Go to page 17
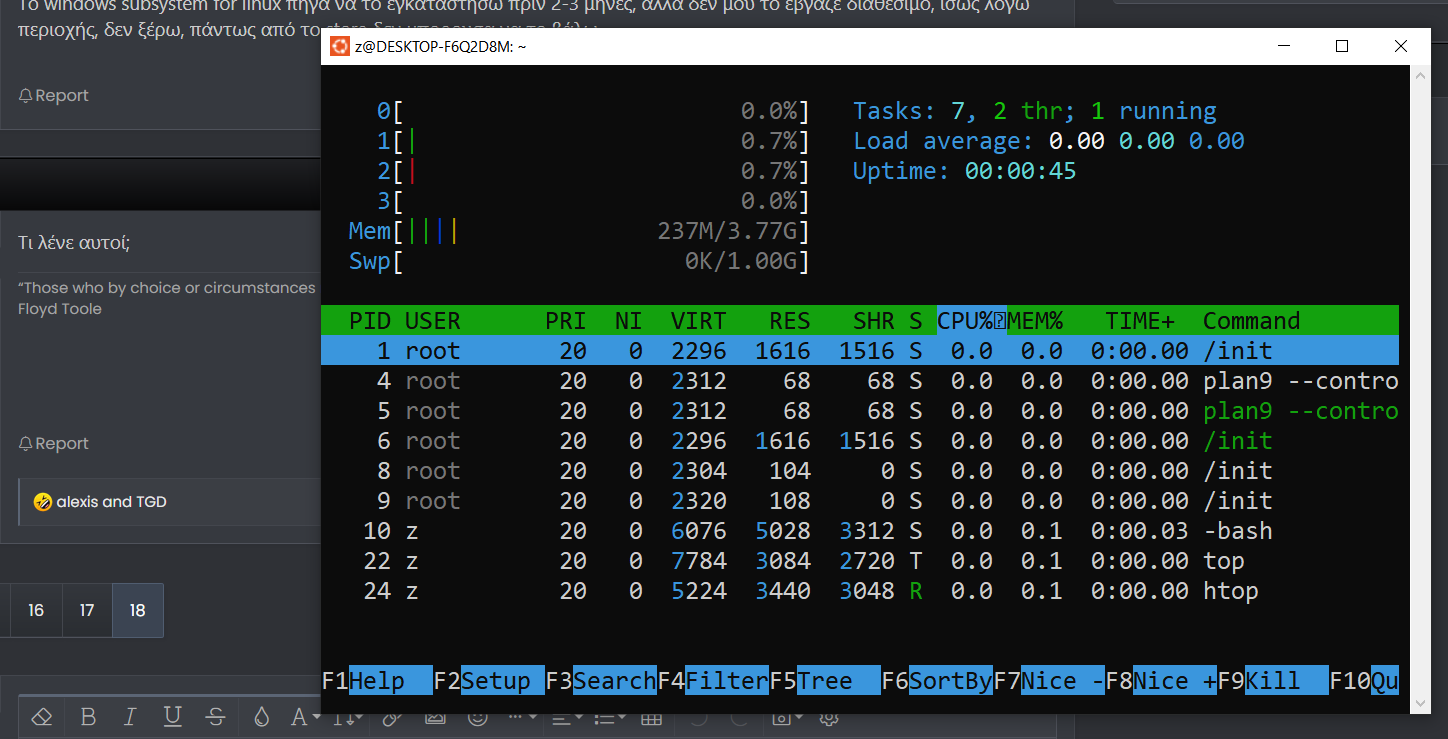This screenshot has height=739, width=1448. coord(87,610)
